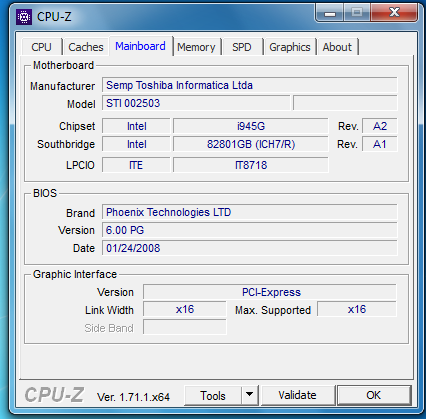Expand the Tools dropdown arrow

pyautogui.click(x=249, y=396)
